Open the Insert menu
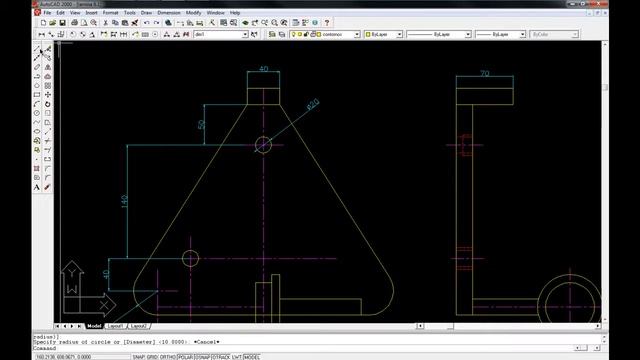 [91, 13]
